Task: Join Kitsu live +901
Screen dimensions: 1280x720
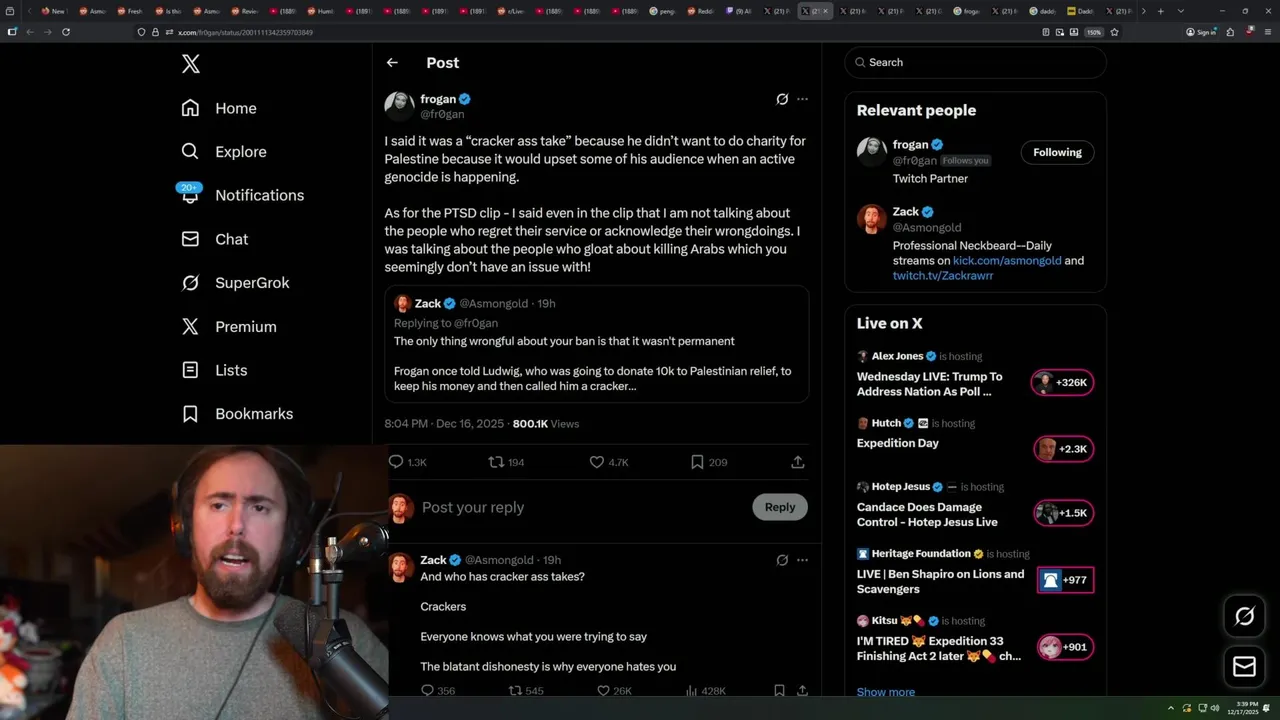Action: pyautogui.click(x=1065, y=647)
